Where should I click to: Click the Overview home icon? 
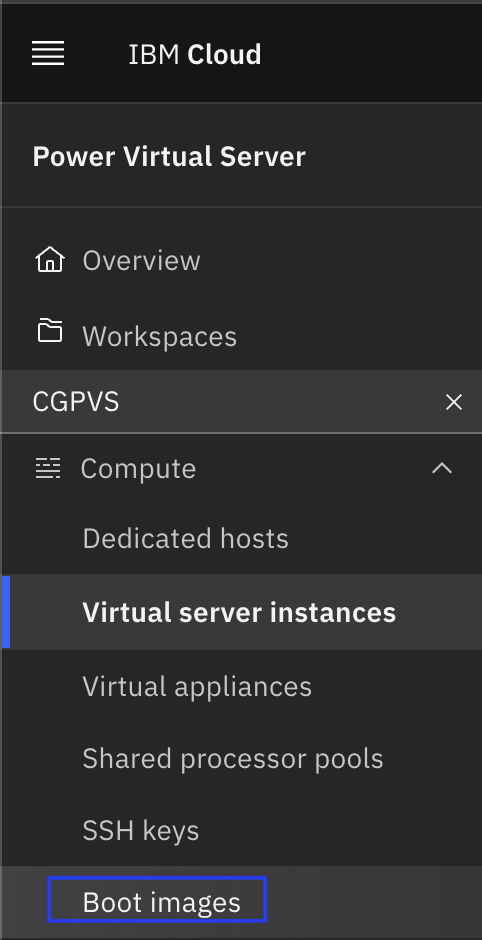click(50, 260)
